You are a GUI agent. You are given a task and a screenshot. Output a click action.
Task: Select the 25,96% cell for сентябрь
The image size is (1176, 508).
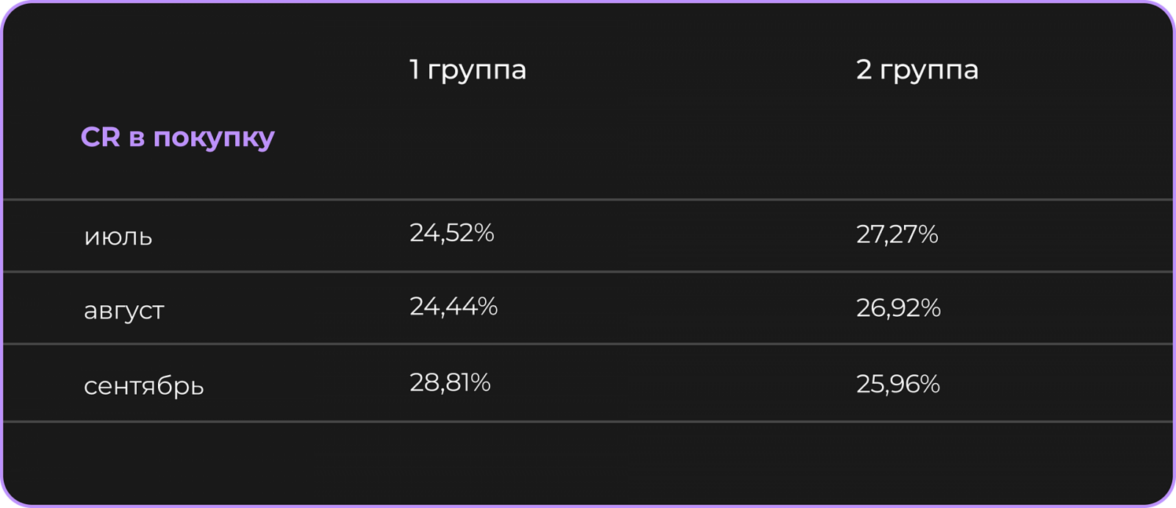point(898,384)
